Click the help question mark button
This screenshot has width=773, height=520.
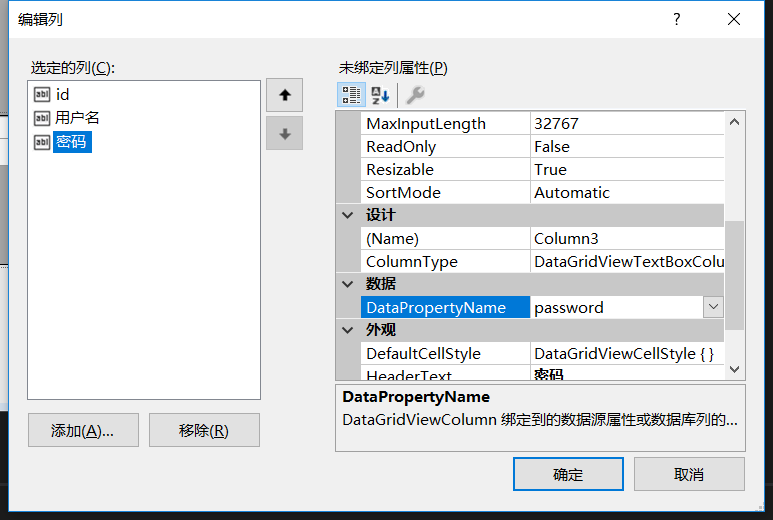point(676,19)
